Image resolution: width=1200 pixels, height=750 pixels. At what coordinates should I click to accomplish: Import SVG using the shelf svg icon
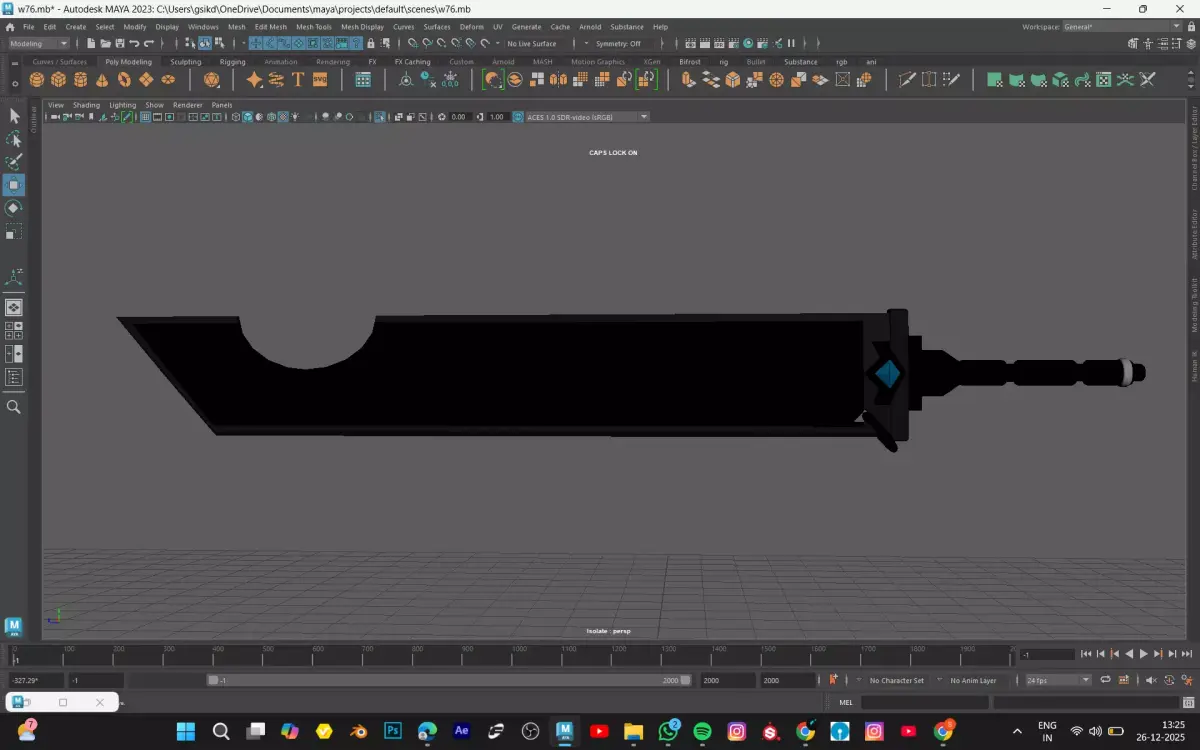tap(320, 80)
